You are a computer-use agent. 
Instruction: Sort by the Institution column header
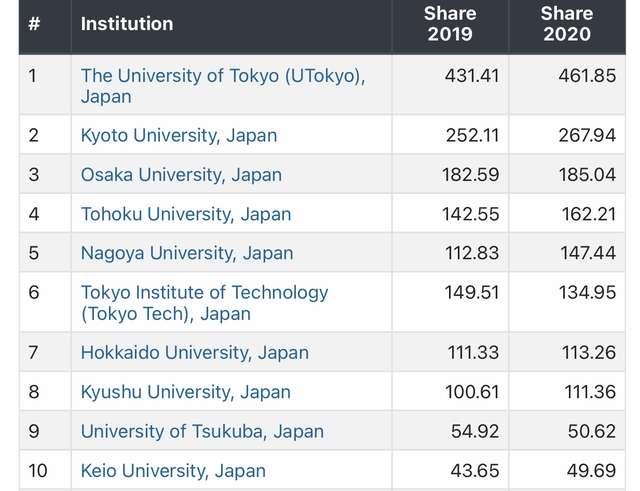pos(127,23)
